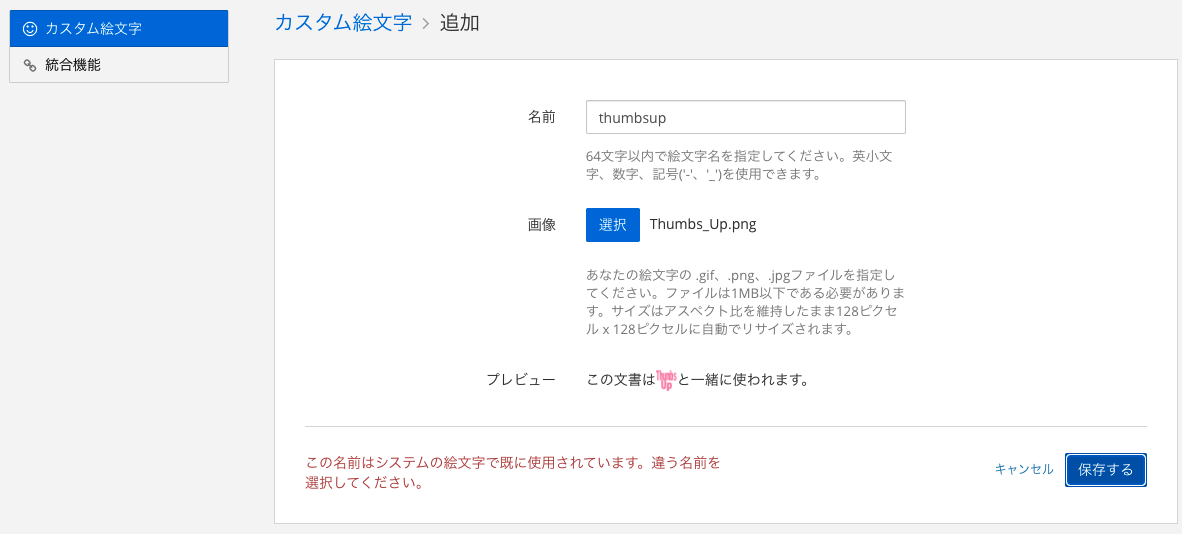
Task: Click the red duplicate-name error message
Action: [x=513, y=472]
